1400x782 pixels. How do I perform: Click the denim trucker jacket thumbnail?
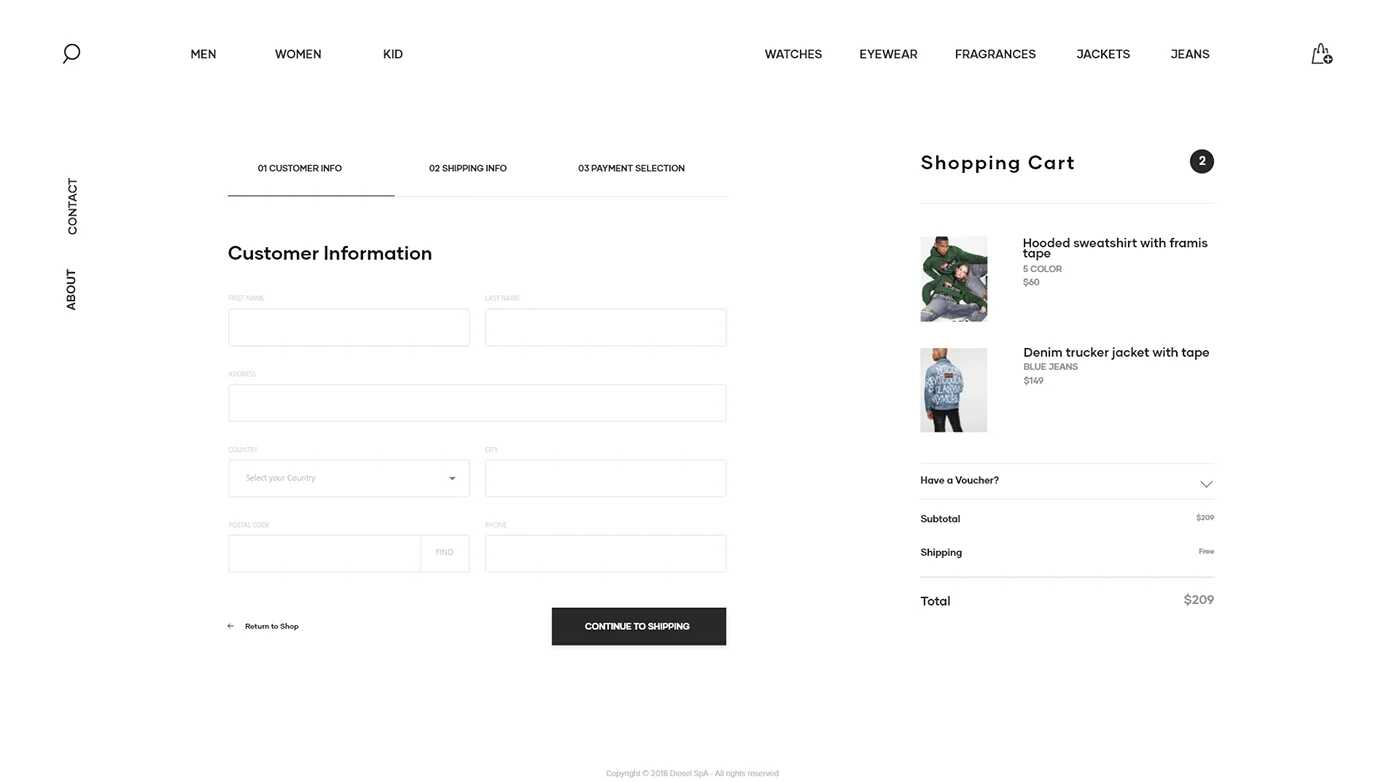point(953,390)
